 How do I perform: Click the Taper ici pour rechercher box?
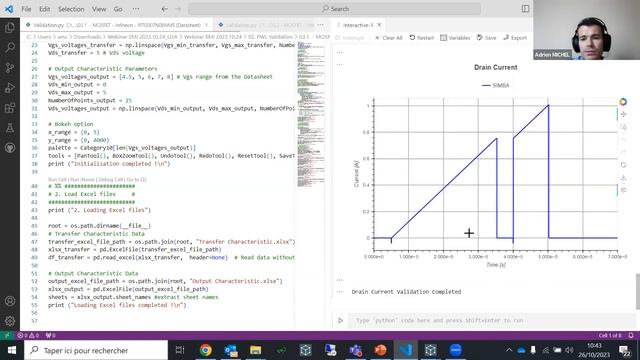pyautogui.click(x=96, y=350)
